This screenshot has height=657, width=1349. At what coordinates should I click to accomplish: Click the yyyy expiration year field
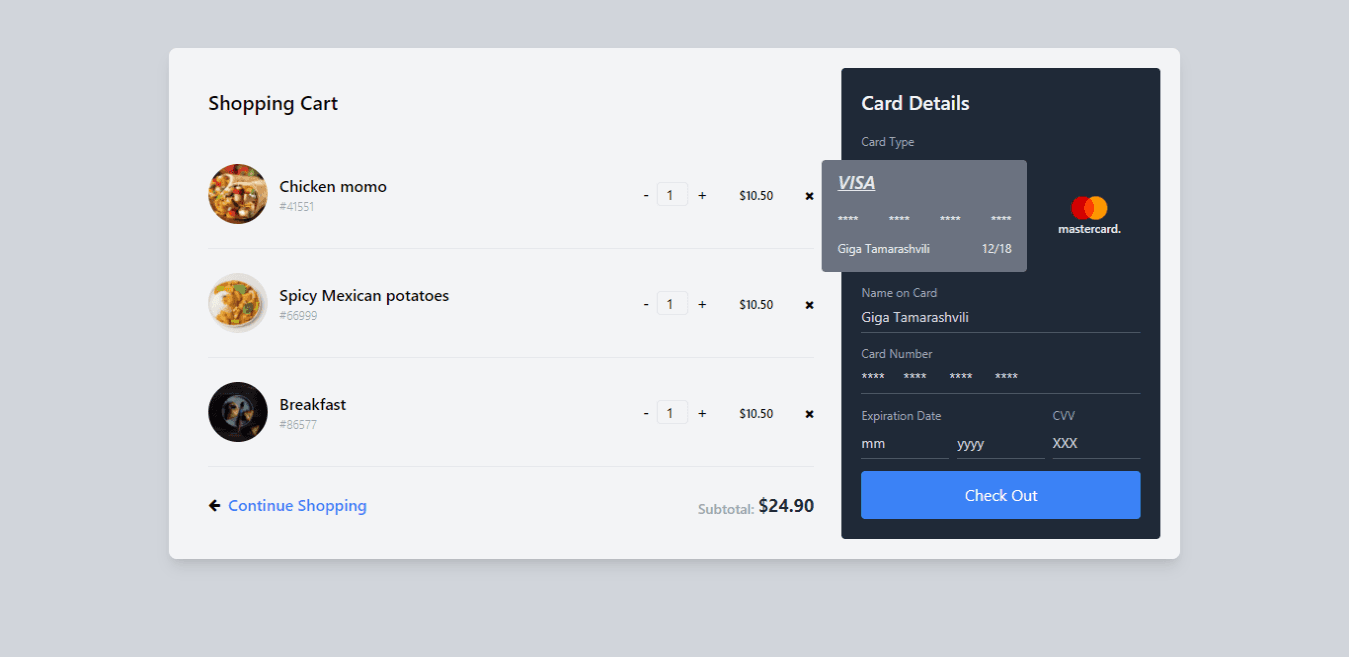(995, 443)
